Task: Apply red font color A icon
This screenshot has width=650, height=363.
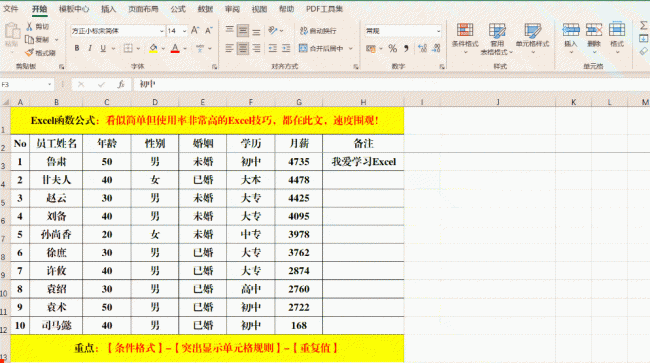Action: pos(175,48)
